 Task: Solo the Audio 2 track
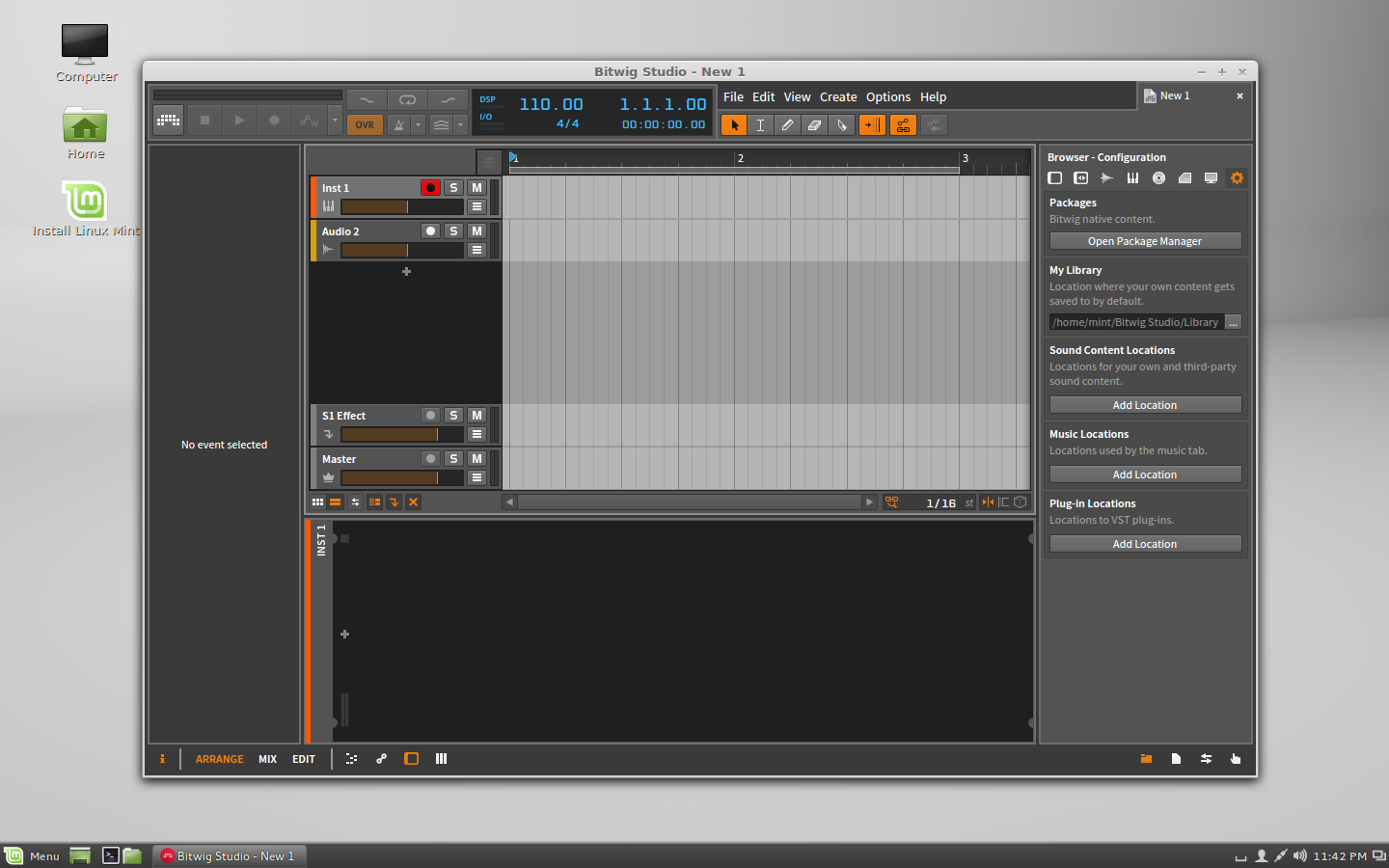coord(453,231)
